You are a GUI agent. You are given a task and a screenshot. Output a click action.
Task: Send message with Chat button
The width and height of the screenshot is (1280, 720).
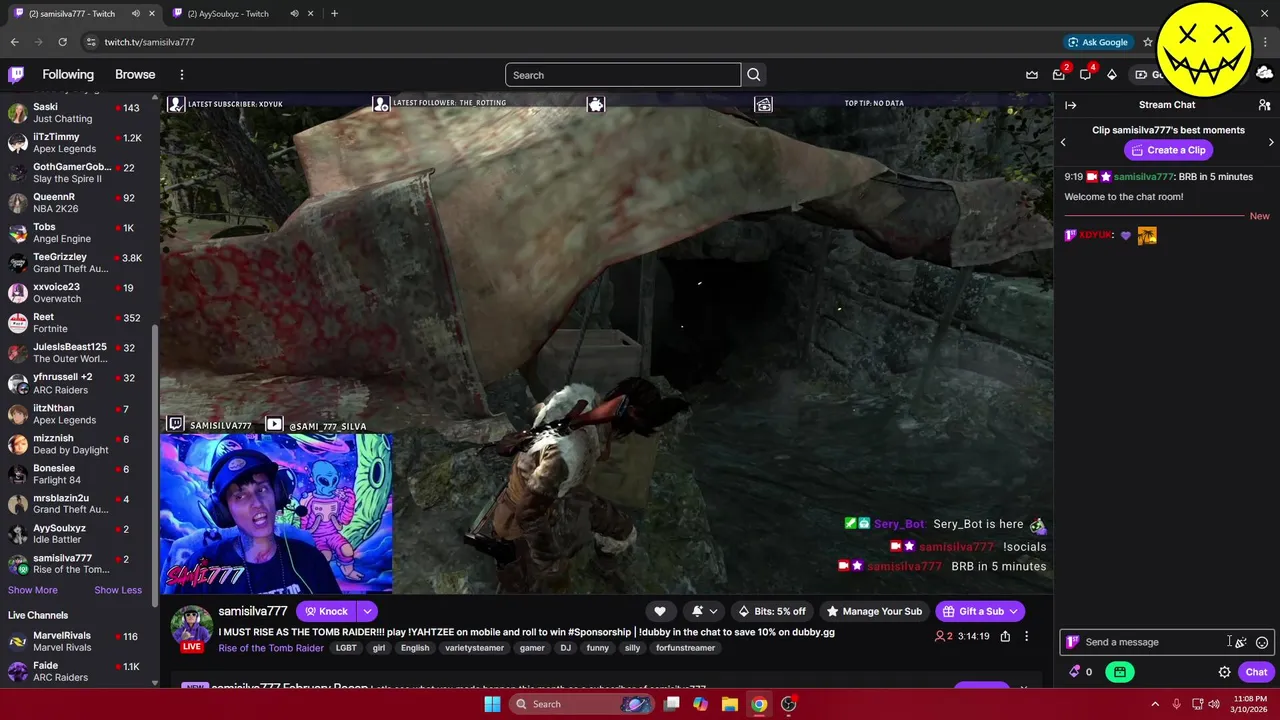[x=1256, y=672]
